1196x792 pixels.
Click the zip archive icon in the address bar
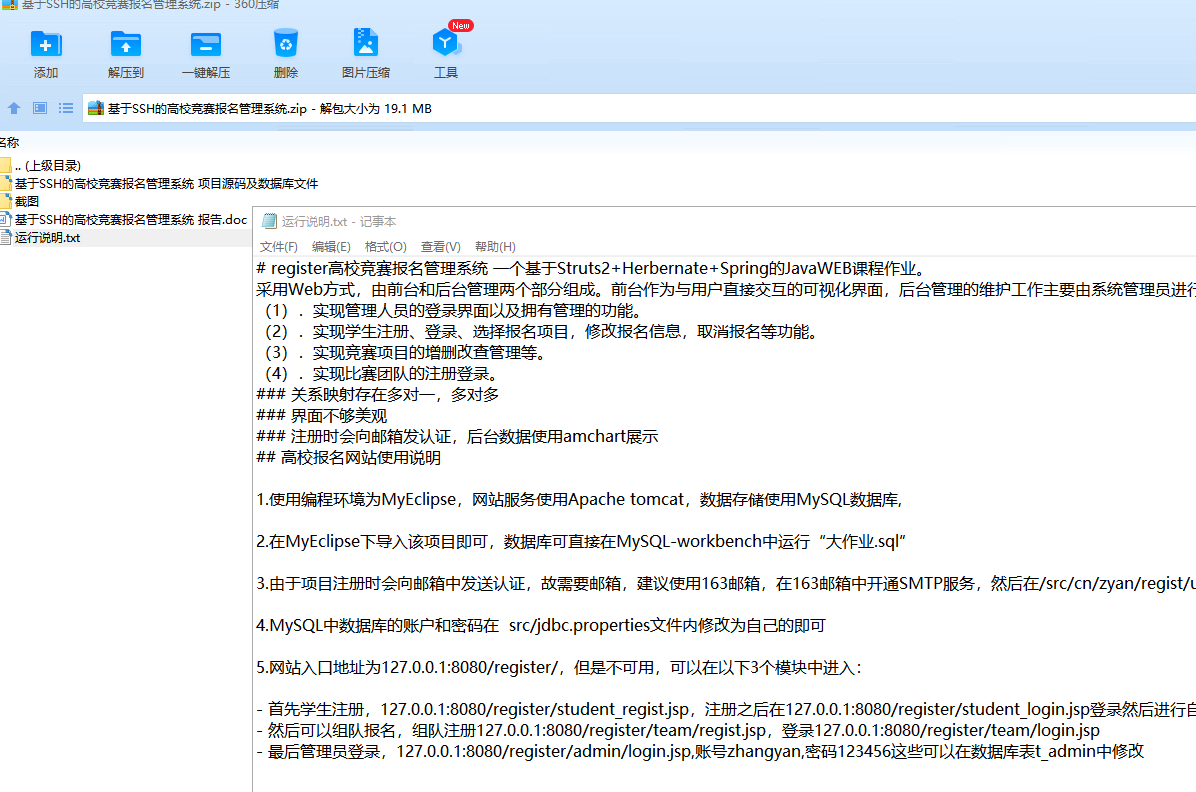point(95,108)
